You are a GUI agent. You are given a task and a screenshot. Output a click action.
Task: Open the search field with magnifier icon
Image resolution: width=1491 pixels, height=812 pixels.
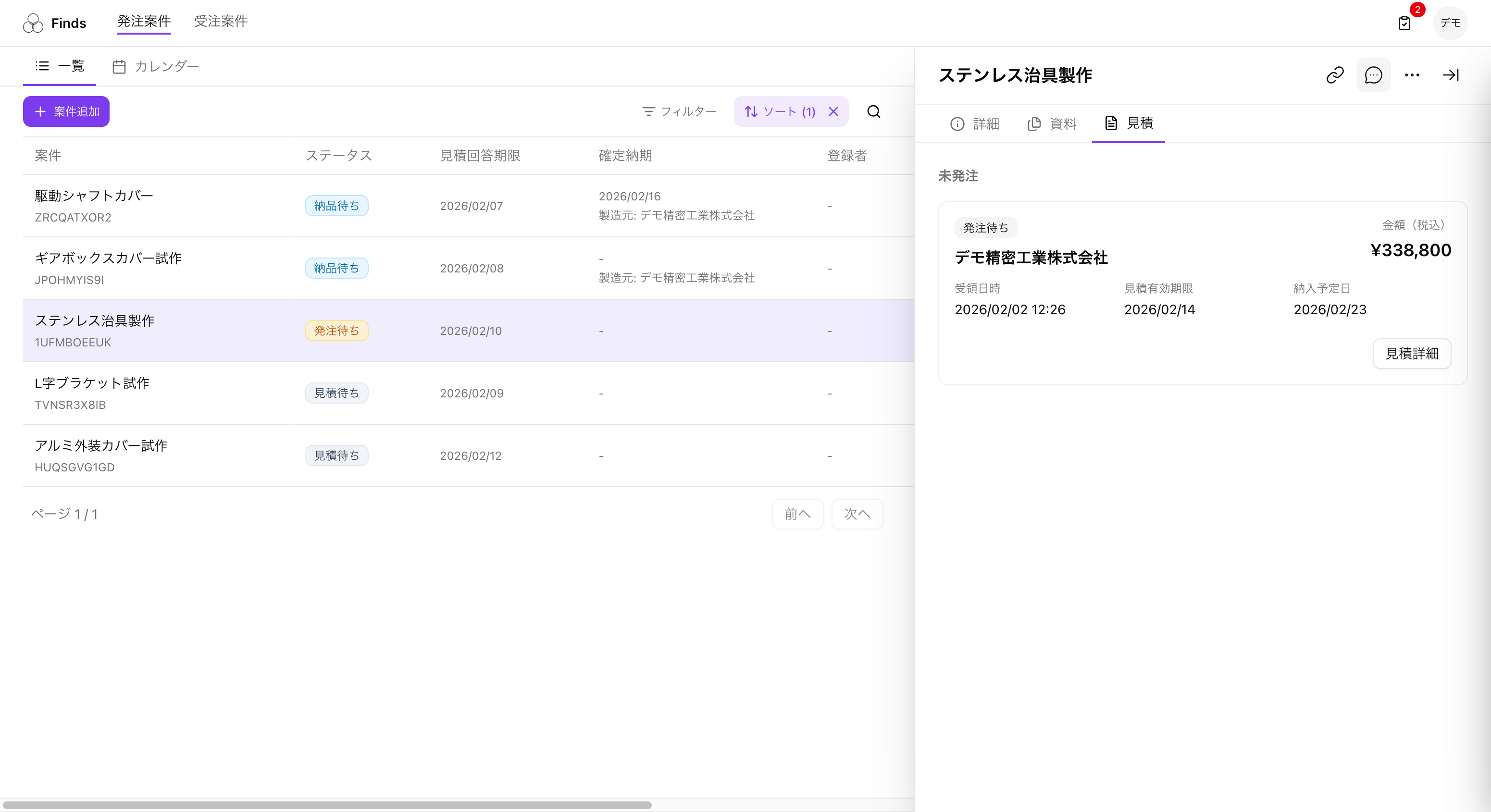pyautogui.click(x=874, y=111)
